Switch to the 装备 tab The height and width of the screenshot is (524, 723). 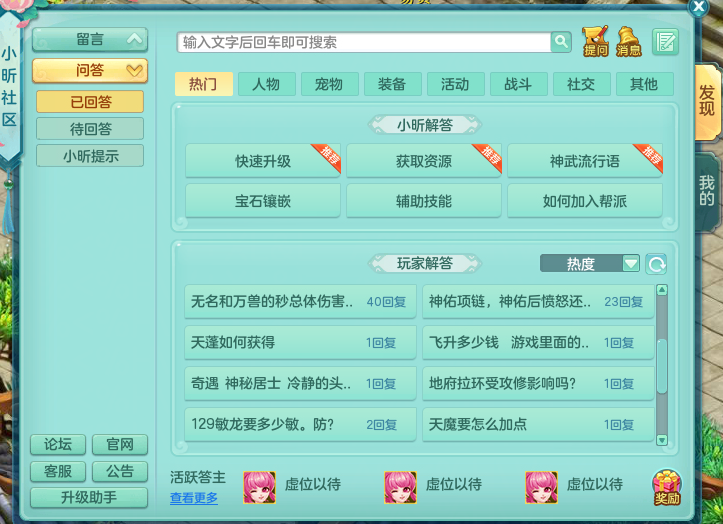[392, 84]
